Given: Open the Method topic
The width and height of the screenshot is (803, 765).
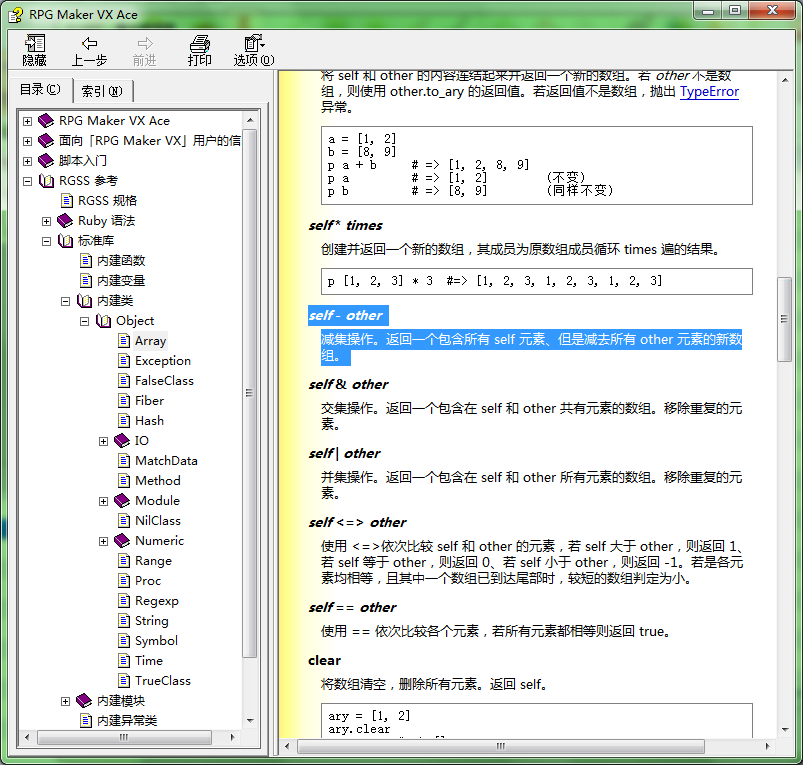Looking at the screenshot, I should (158, 480).
